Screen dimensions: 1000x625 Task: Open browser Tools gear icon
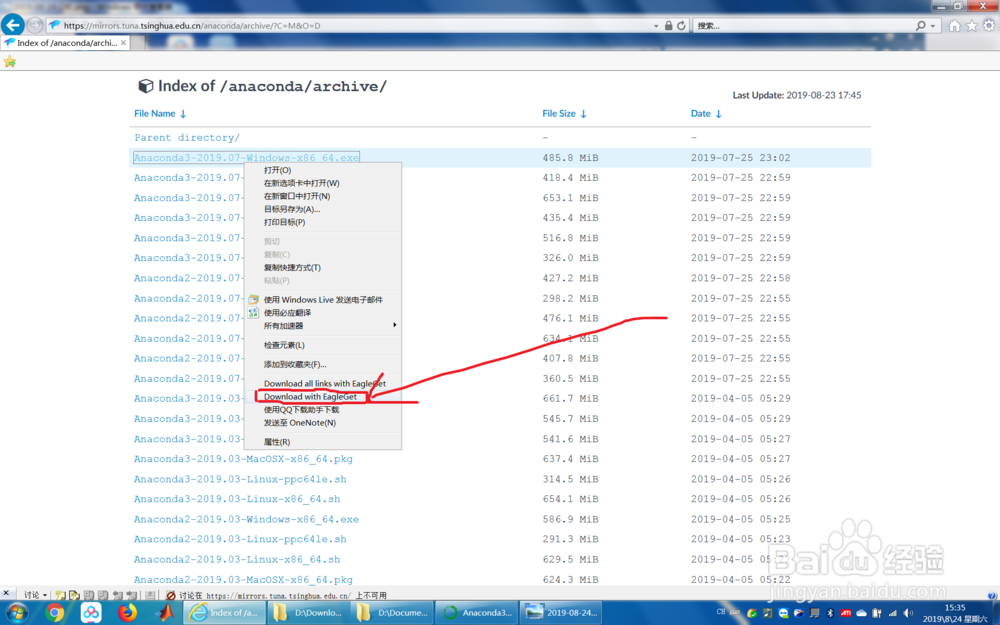(989, 26)
